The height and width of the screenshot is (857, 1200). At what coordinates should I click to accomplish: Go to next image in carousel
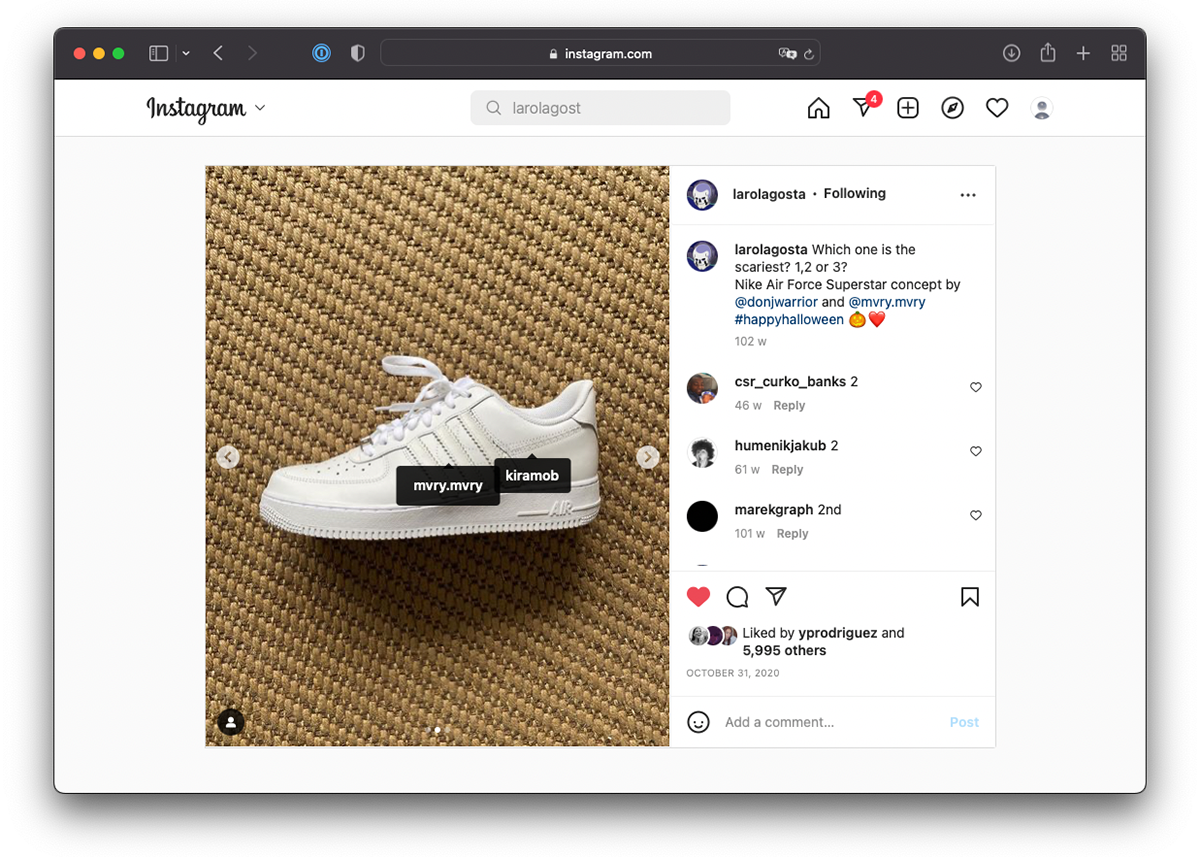coord(648,457)
